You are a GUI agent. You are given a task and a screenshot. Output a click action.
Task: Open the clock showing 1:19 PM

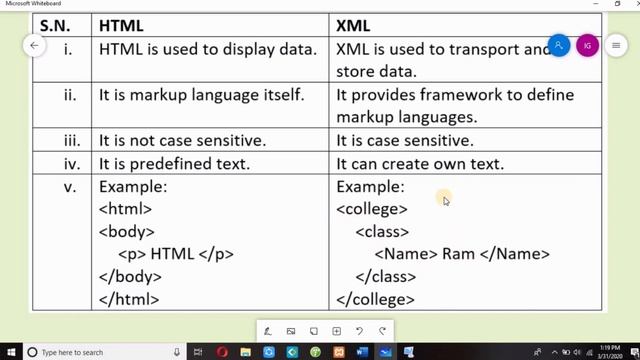click(x=610, y=352)
